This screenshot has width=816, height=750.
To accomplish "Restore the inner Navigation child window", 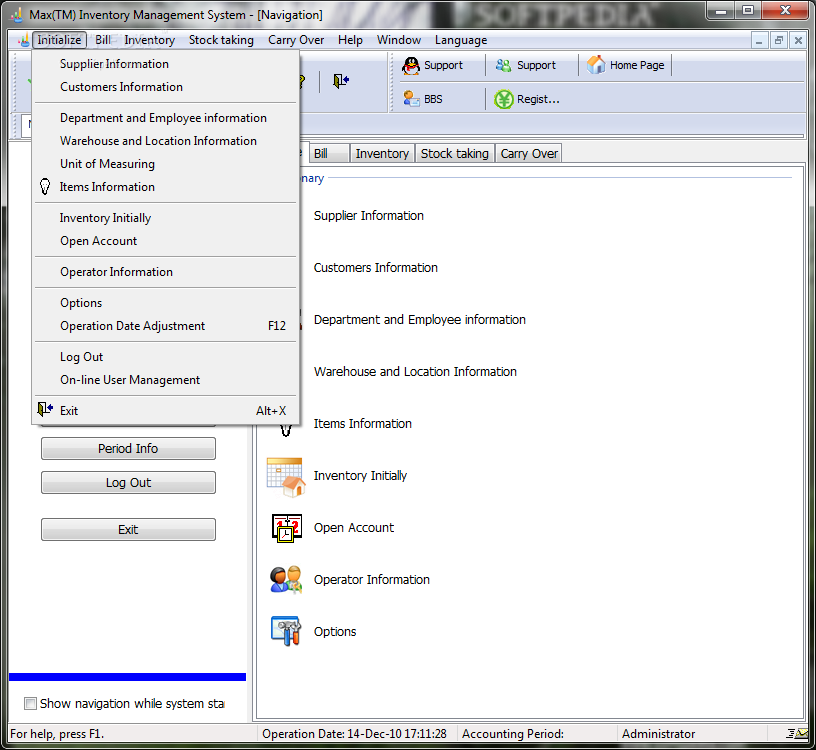I will (779, 40).
